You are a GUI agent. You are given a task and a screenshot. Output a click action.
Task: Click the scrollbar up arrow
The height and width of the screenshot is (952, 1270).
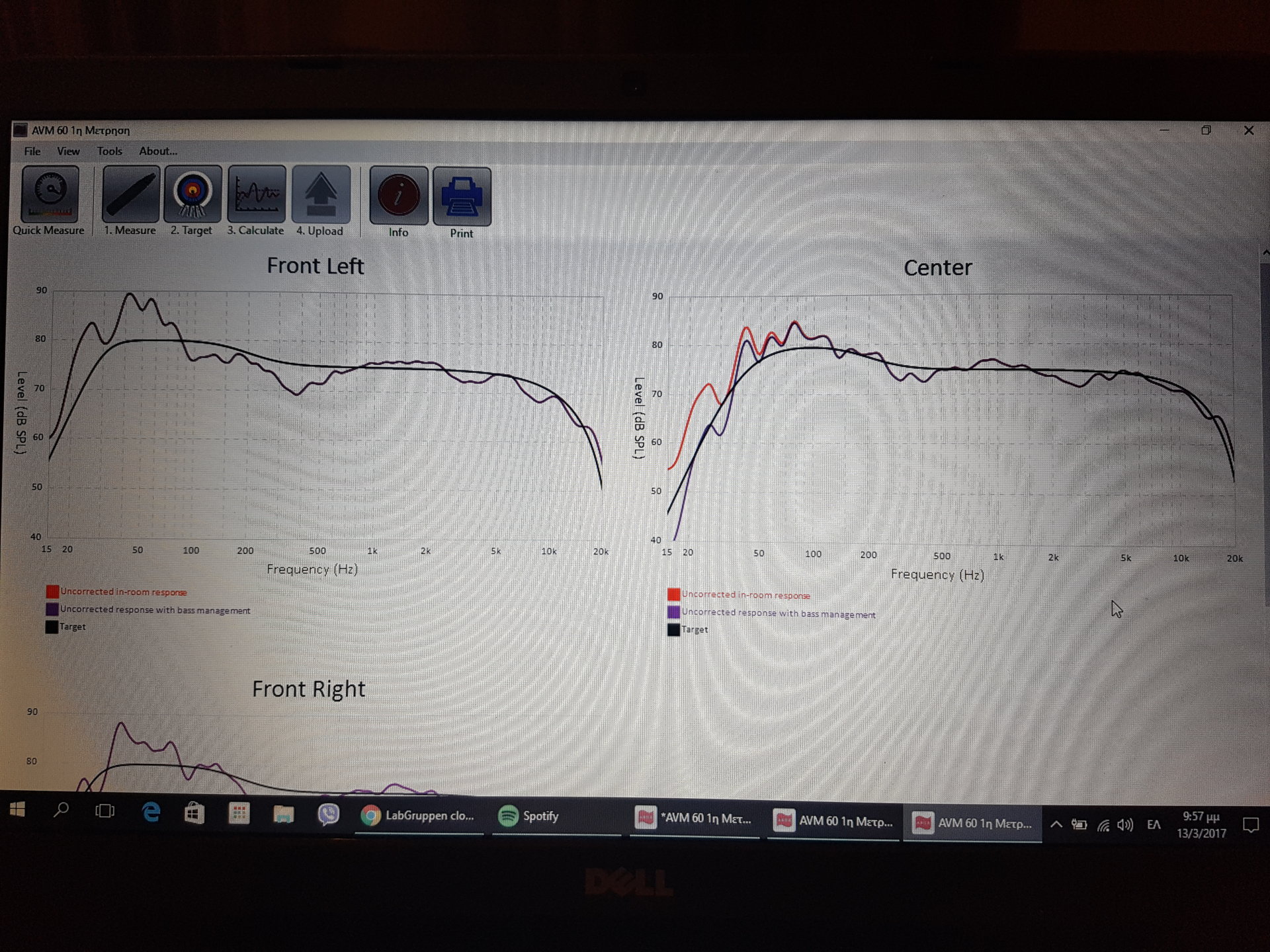click(1265, 253)
